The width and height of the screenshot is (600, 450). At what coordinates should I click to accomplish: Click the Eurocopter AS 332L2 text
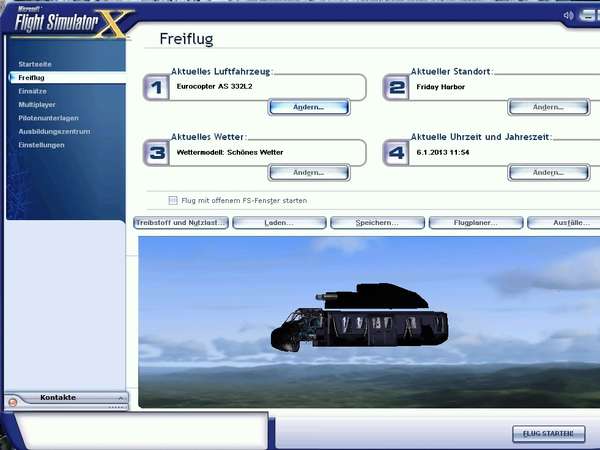[x=214, y=86]
